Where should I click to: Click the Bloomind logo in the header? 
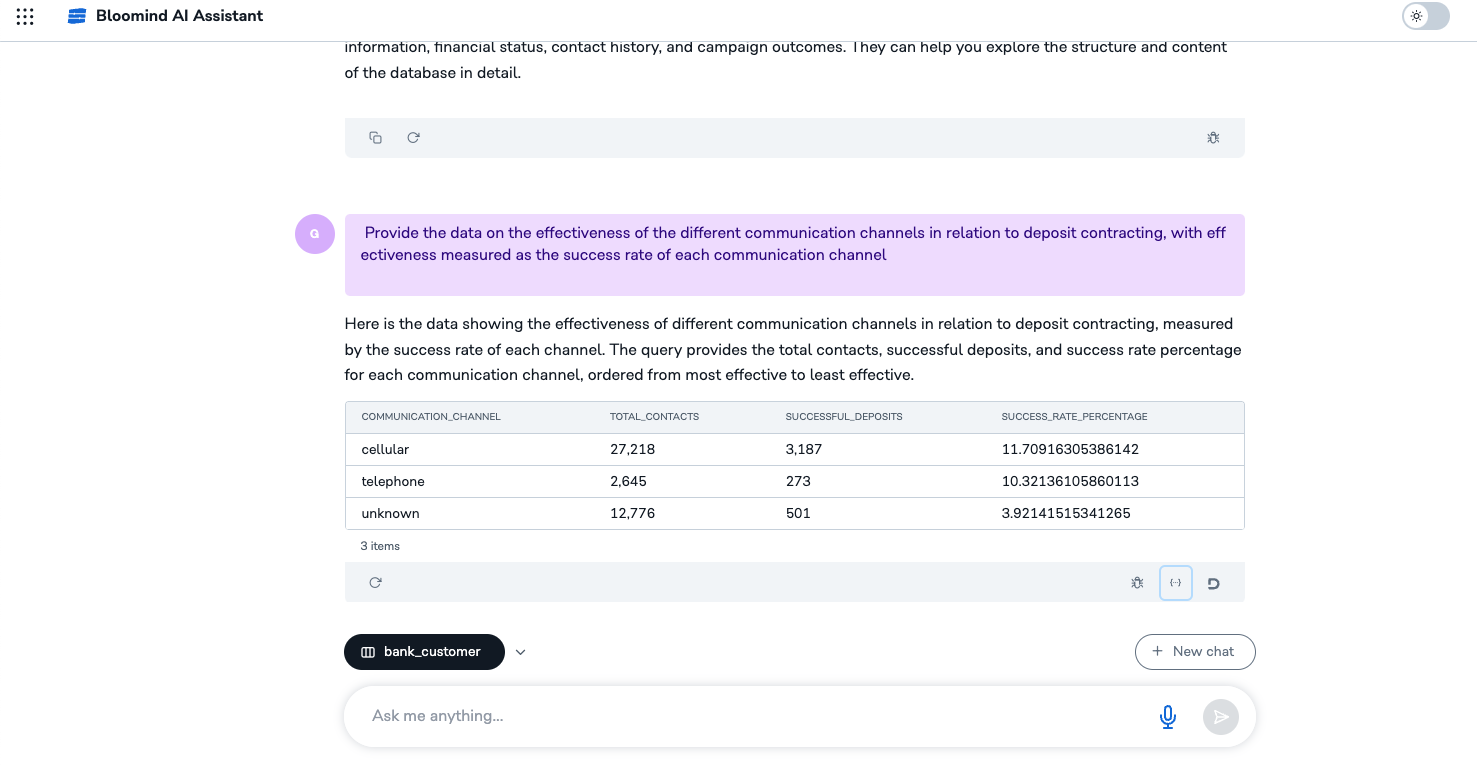click(x=78, y=16)
